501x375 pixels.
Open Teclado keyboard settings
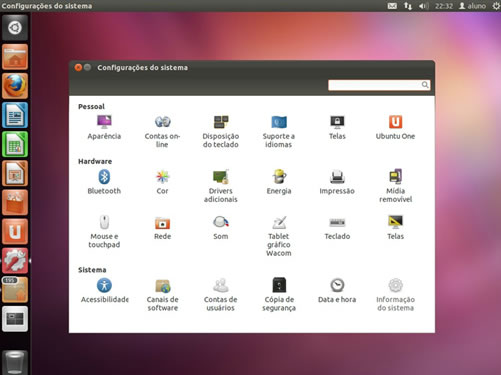click(x=337, y=228)
